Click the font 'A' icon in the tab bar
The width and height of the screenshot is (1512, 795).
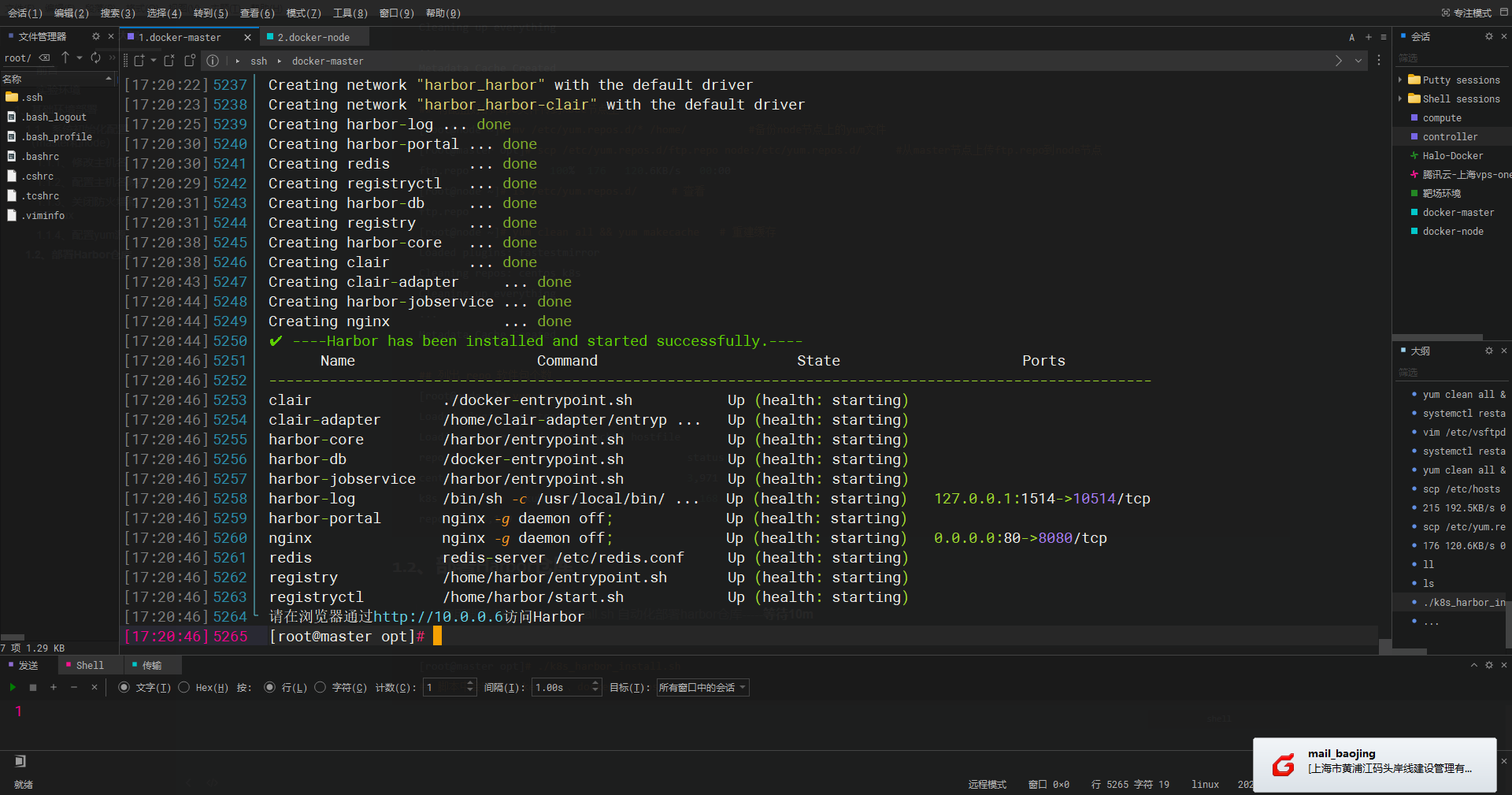coord(1351,37)
